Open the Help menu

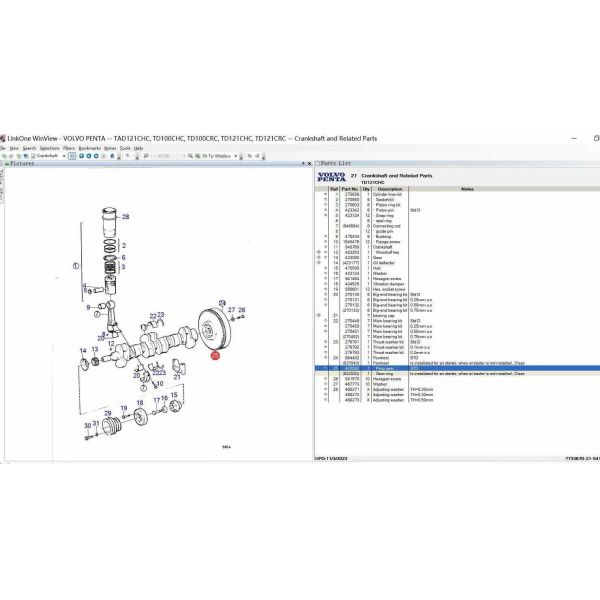(x=138, y=148)
